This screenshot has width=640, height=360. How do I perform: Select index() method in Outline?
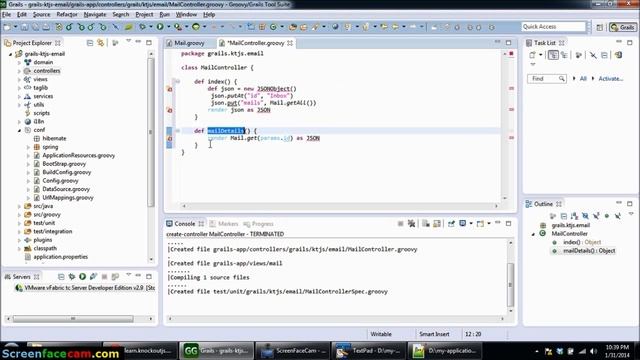(x=582, y=242)
